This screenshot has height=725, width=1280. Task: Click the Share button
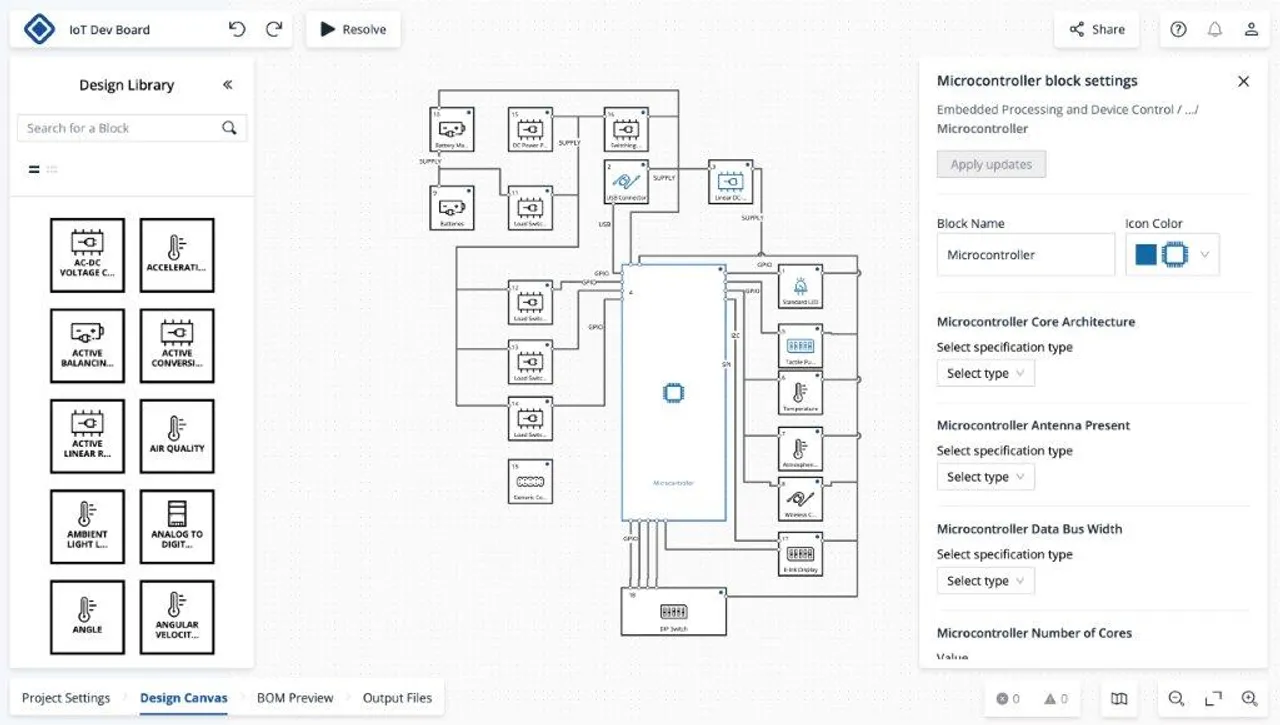(1097, 29)
